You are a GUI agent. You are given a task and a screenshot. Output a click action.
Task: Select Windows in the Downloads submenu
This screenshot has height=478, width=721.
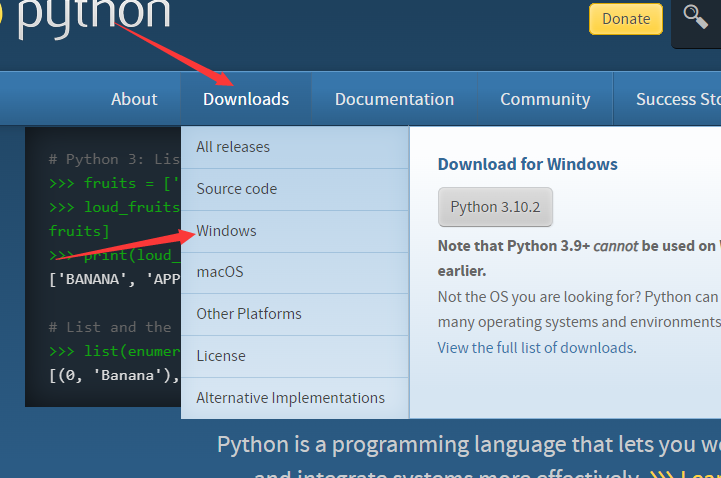[227, 231]
